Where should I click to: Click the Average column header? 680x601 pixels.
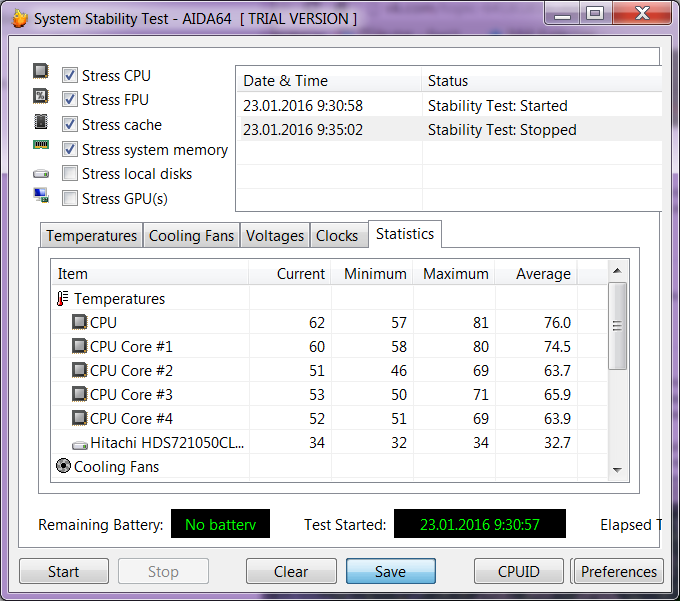pyautogui.click(x=536, y=274)
